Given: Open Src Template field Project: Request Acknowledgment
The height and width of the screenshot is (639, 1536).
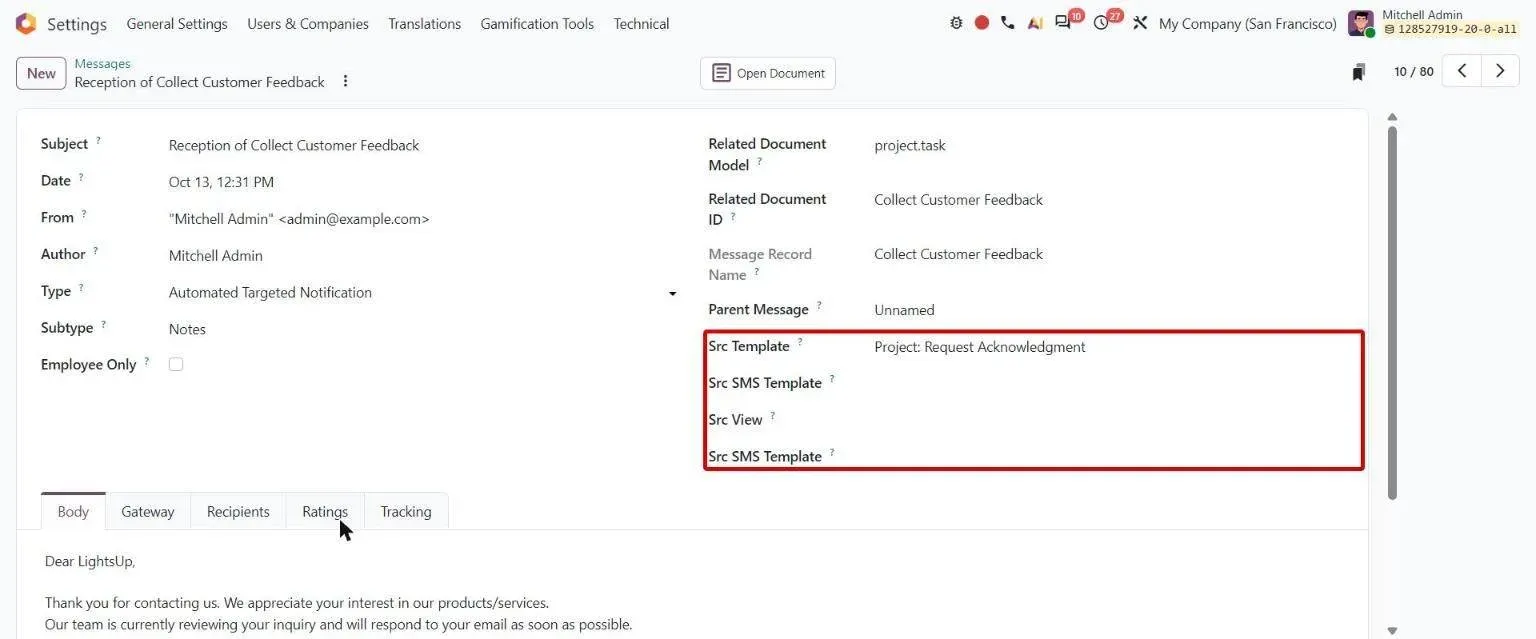Looking at the screenshot, I should point(1110,347).
